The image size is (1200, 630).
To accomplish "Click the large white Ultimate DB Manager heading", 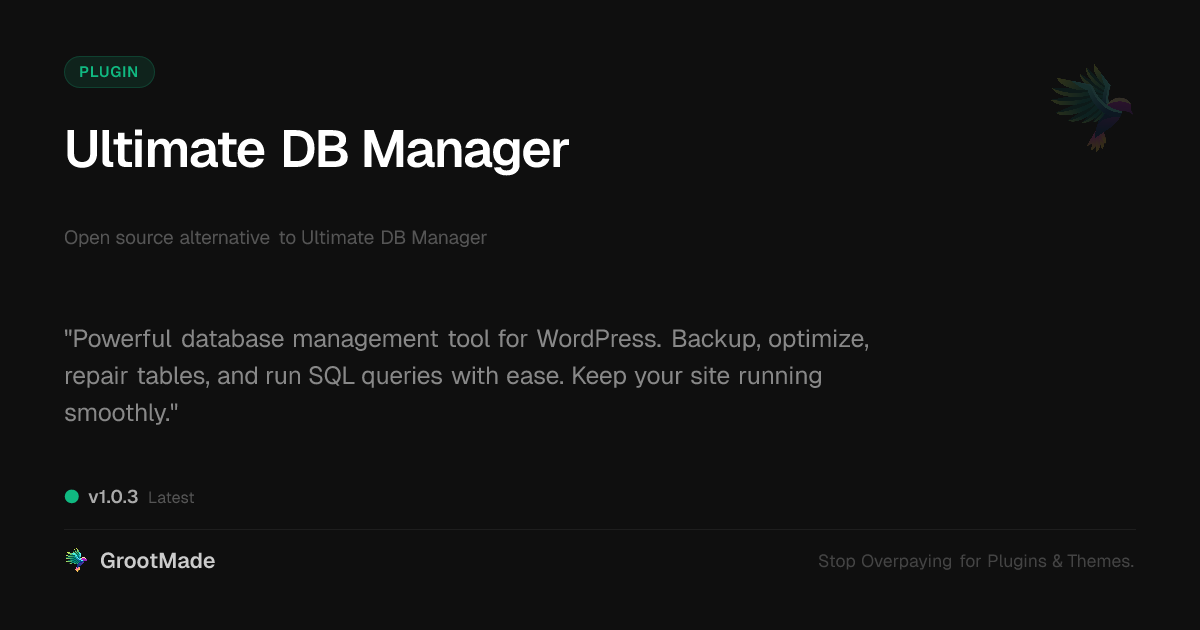I will coord(316,150).
